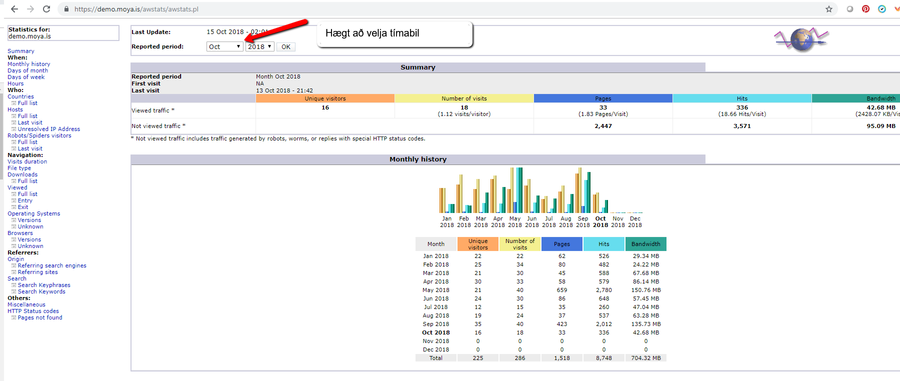
Task: Open Robots/Spiders visitors link
Action: (40, 135)
